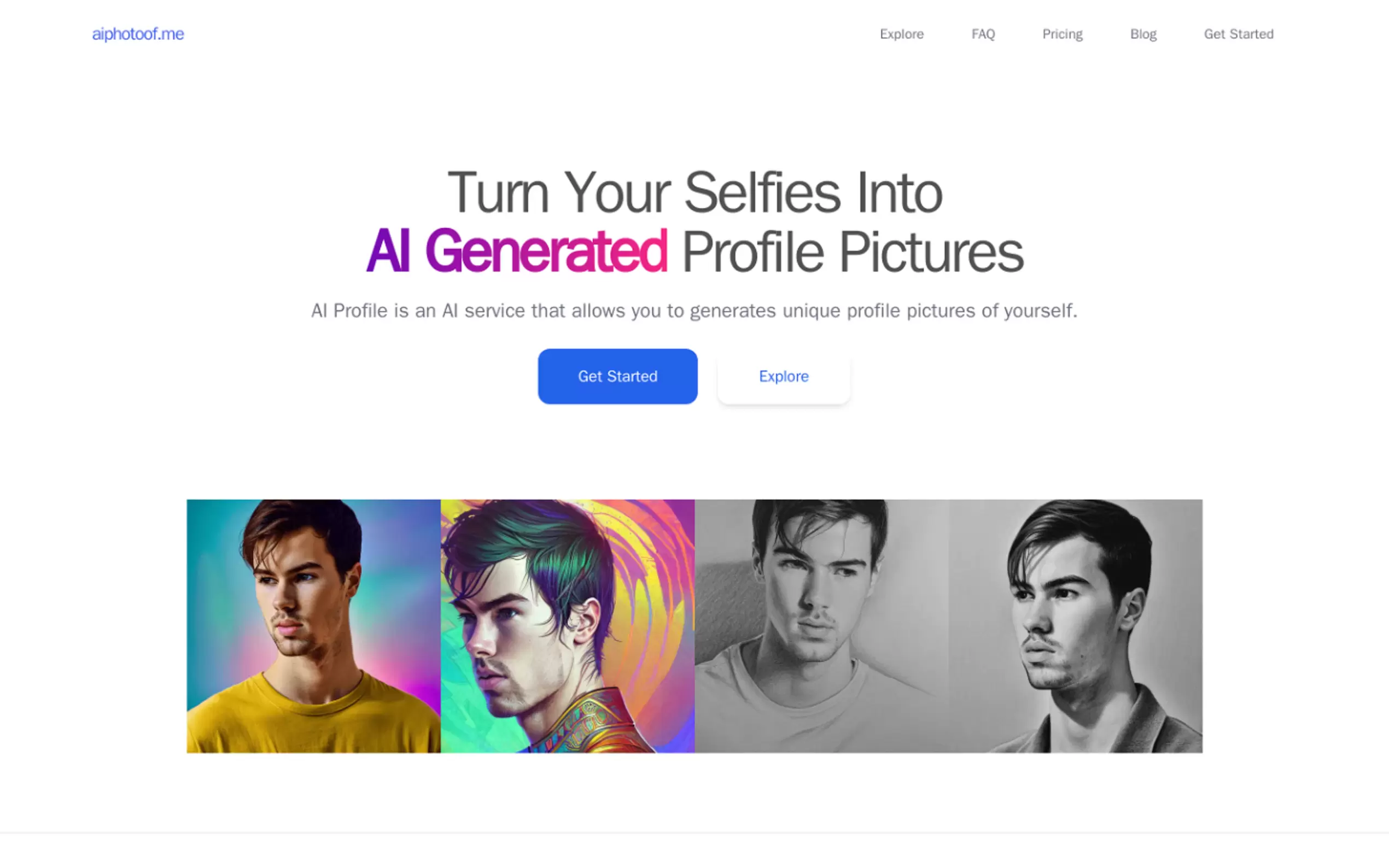Screen dimensions: 1389x868
Task: Select the green-haired illustrated portrait
Action: point(567,626)
